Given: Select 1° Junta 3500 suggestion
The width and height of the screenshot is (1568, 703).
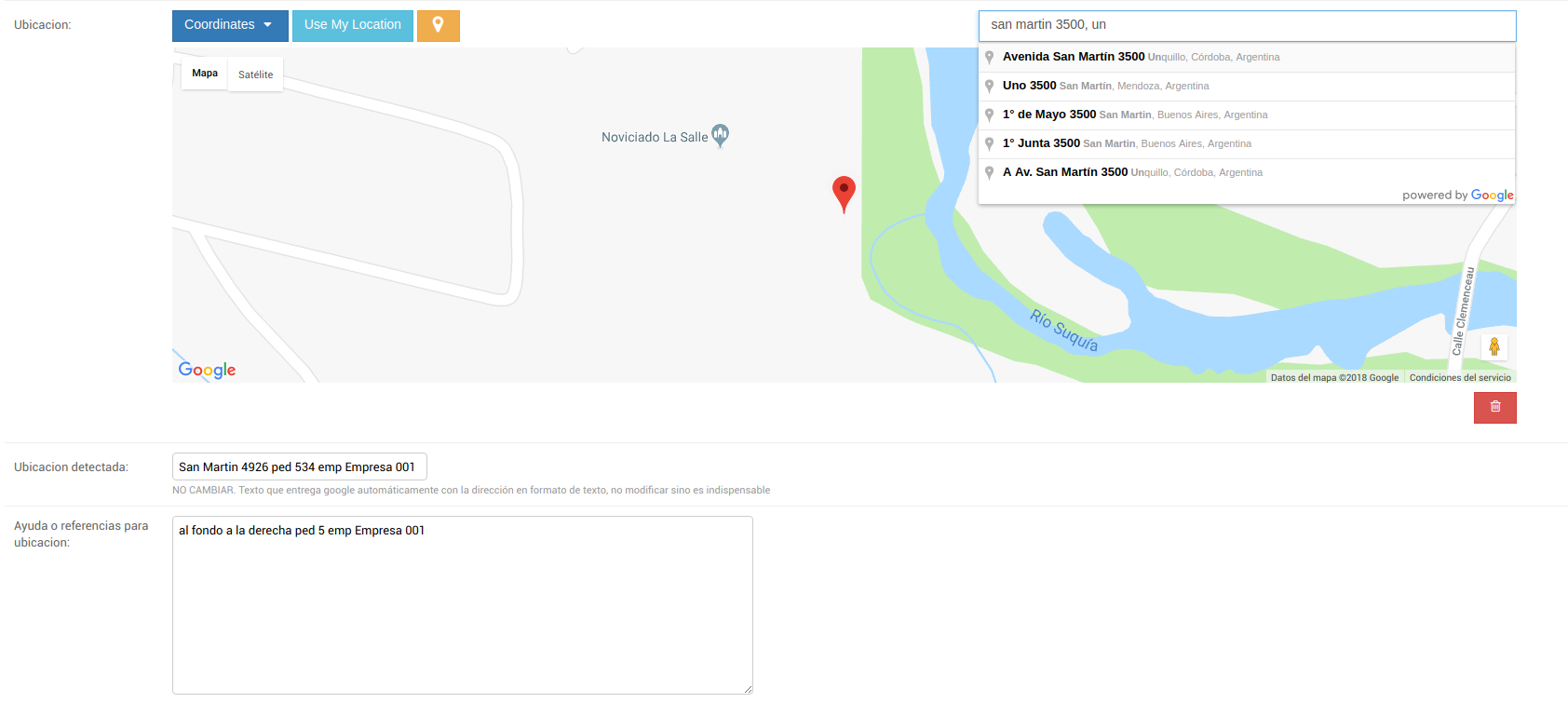Looking at the screenshot, I should 1247,143.
